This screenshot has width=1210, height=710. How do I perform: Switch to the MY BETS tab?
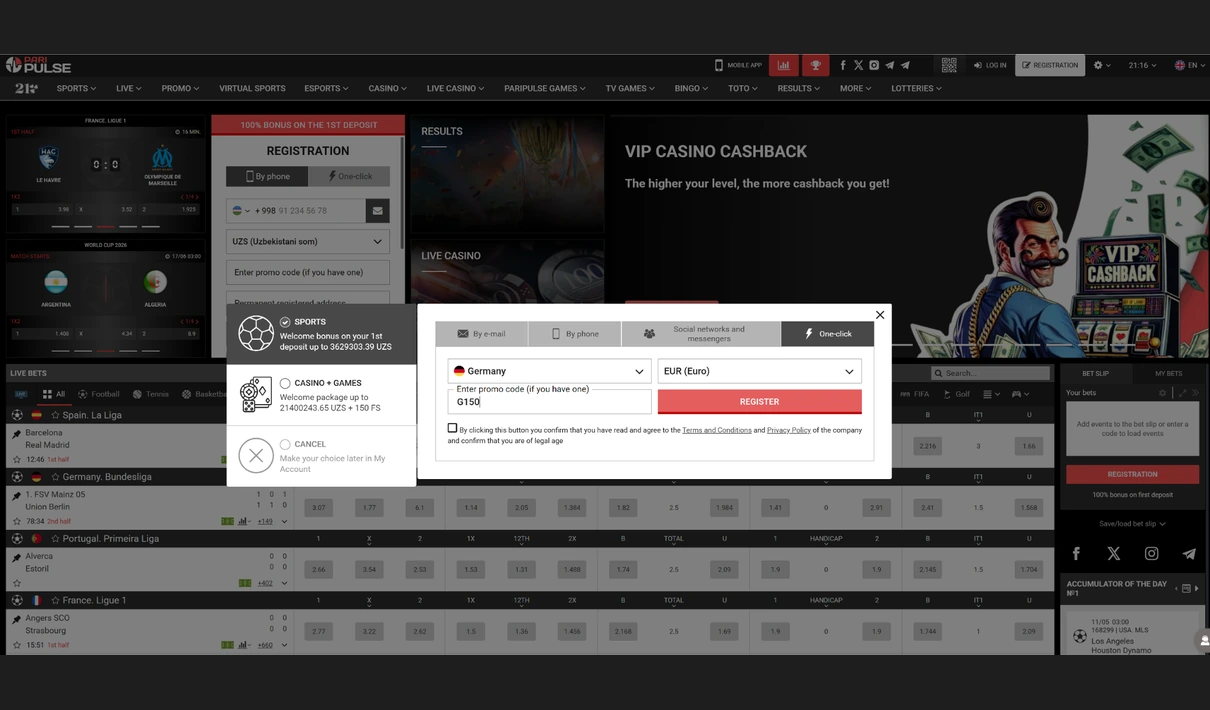1168,373
